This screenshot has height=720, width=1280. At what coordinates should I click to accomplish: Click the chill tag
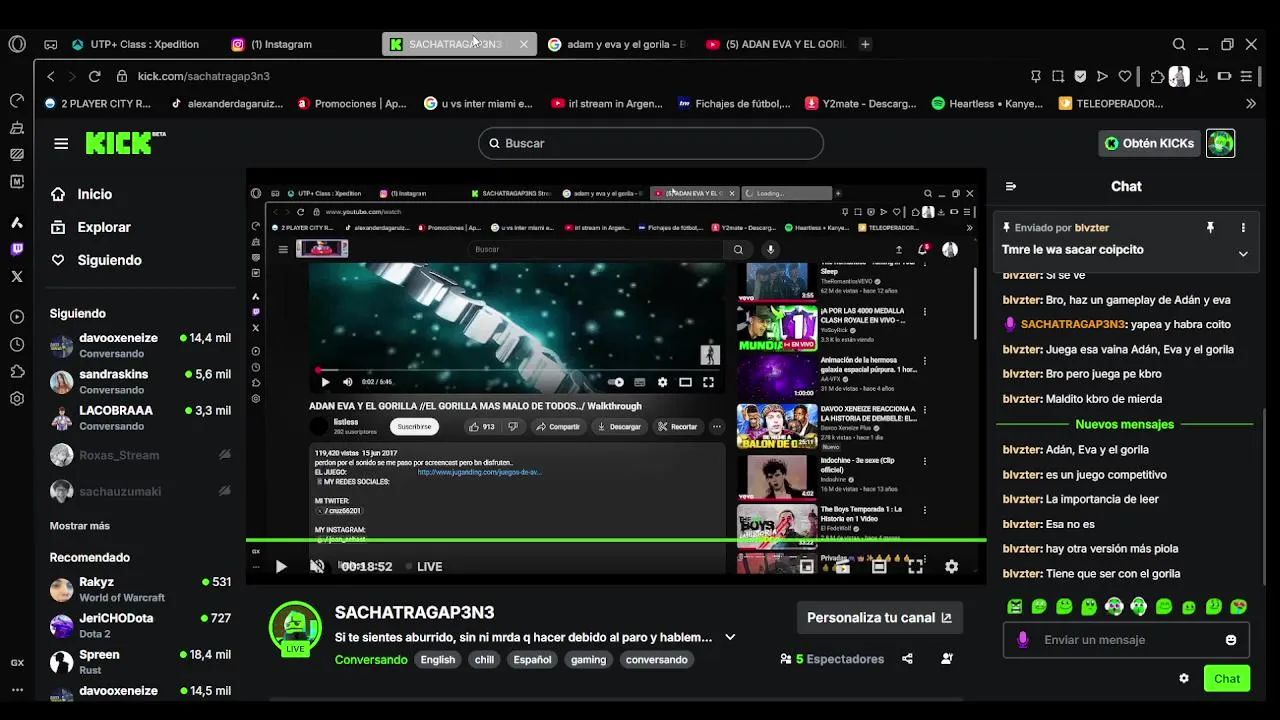tap(484, 660)
